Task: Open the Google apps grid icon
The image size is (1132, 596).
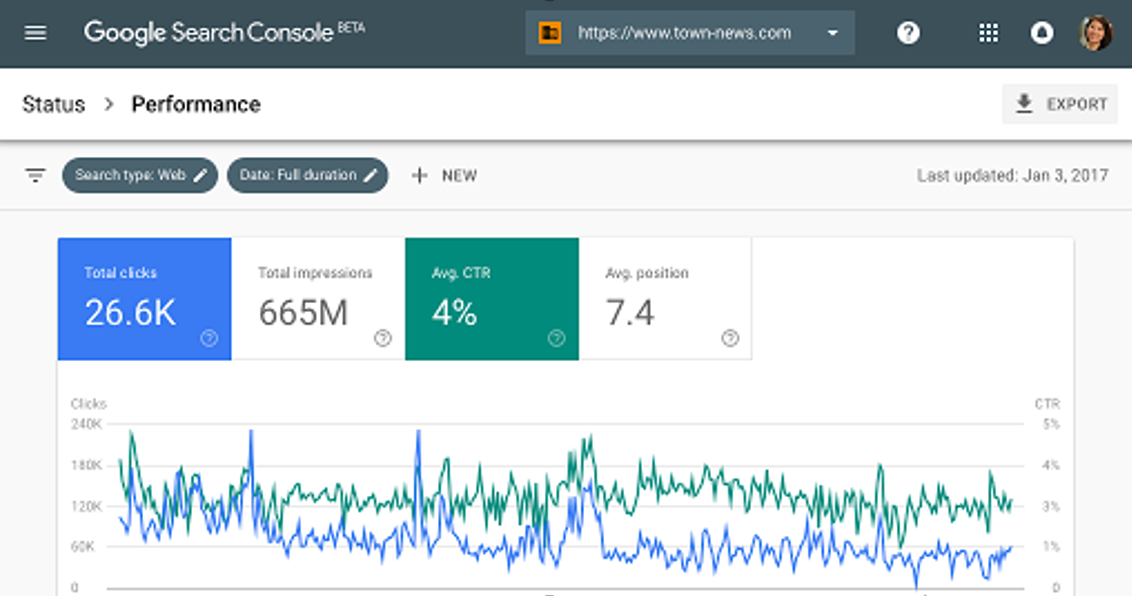Action: [x=988, y=32]
